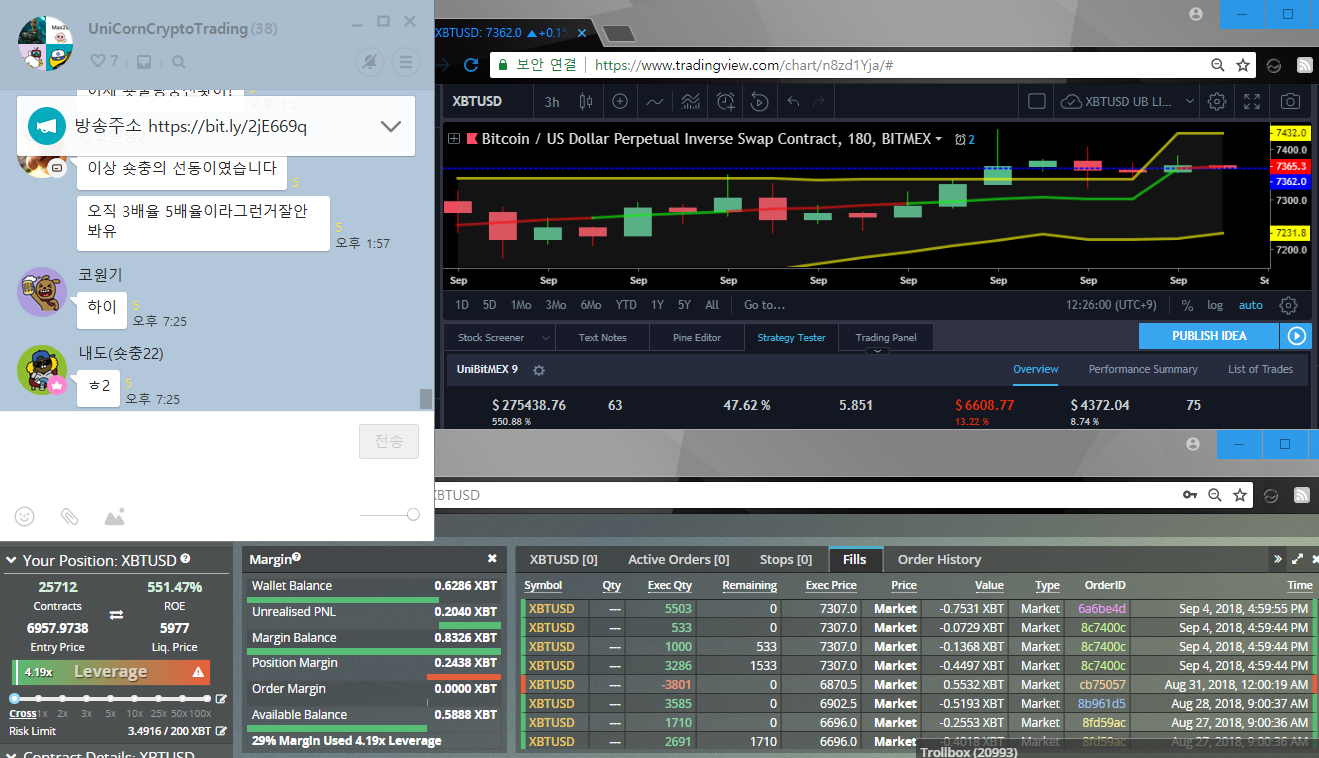Sort the fills table by Exec Price
The image size is (1319, 758).
click(x=831, y=585)
